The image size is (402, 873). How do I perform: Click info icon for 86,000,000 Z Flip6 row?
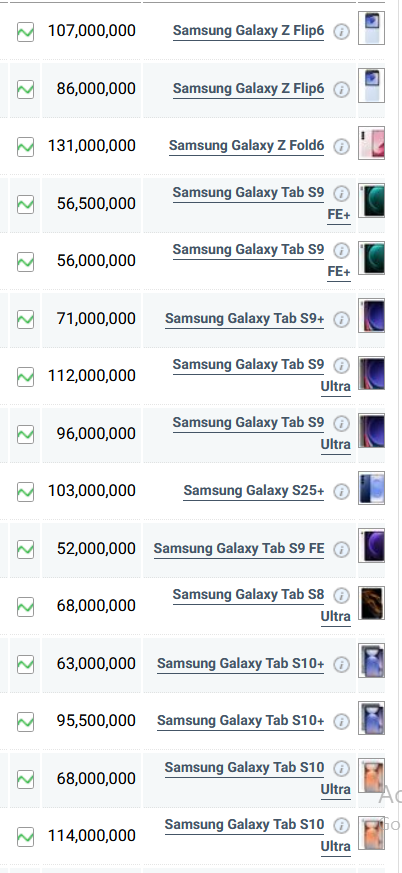click(341, 89)
